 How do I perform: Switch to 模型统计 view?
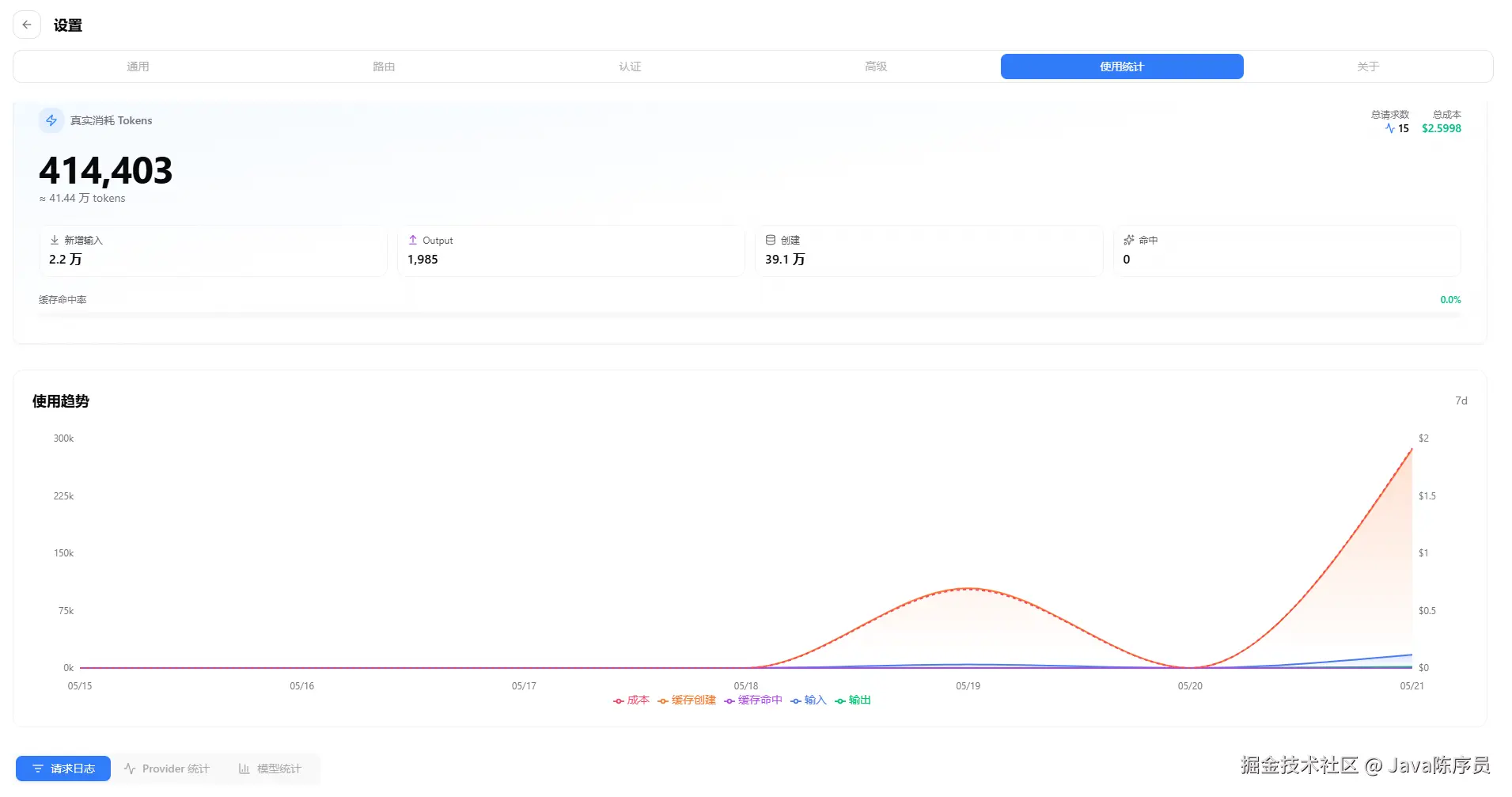[271, 769]
